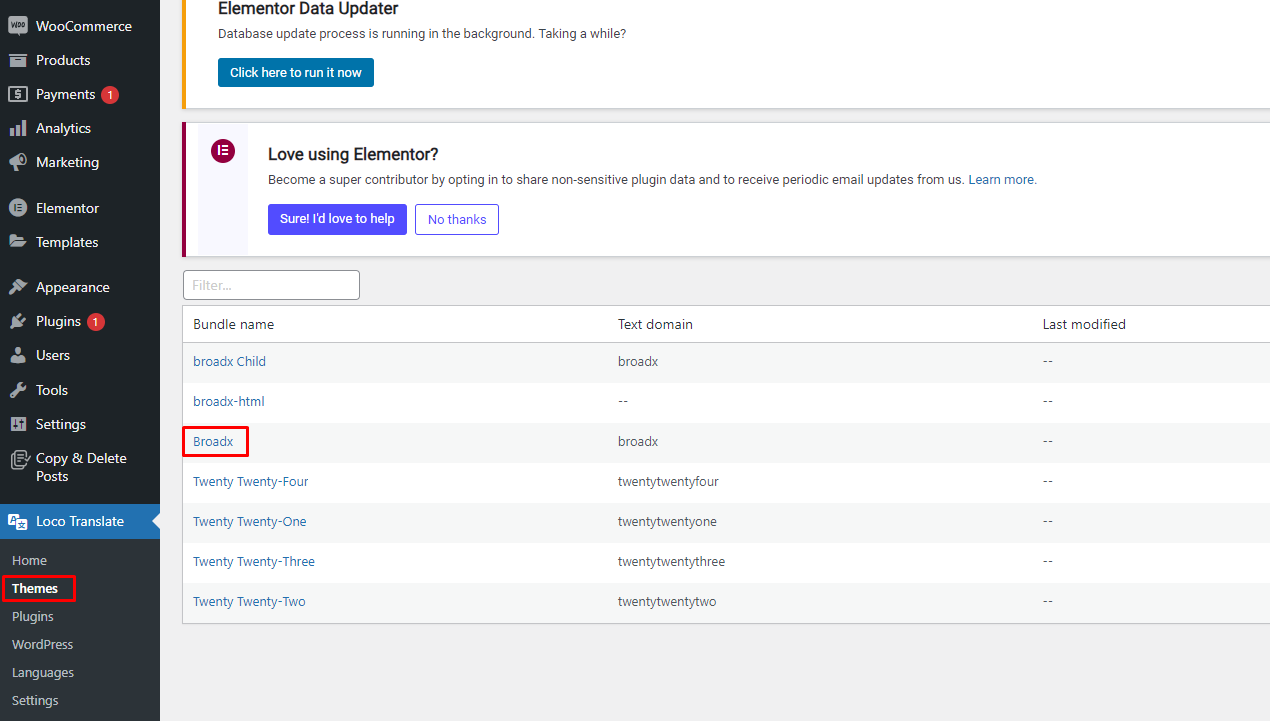
Task: Click the Products box icon
Action: (18, 60)
